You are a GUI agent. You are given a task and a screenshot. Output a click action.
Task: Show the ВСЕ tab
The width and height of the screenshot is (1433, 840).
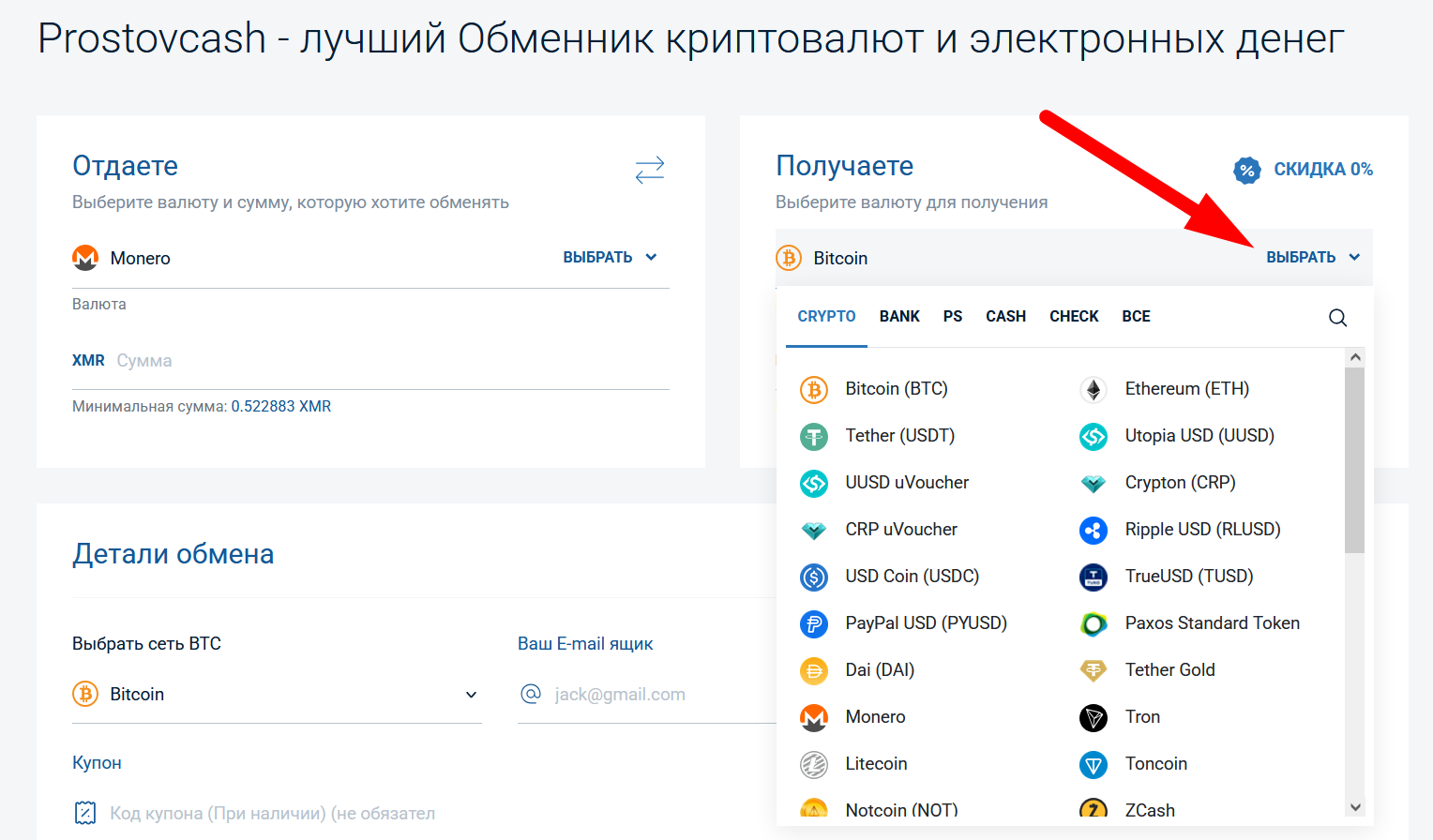(1136, 317)
